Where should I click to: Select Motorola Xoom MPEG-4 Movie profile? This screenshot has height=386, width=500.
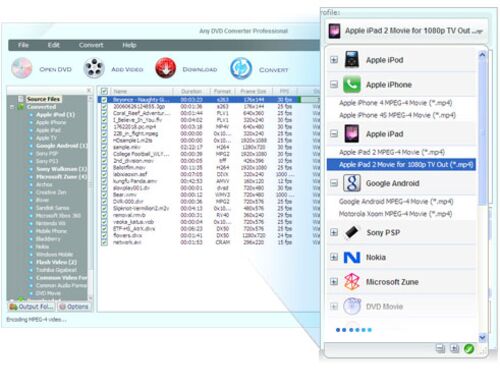point(396,214)
